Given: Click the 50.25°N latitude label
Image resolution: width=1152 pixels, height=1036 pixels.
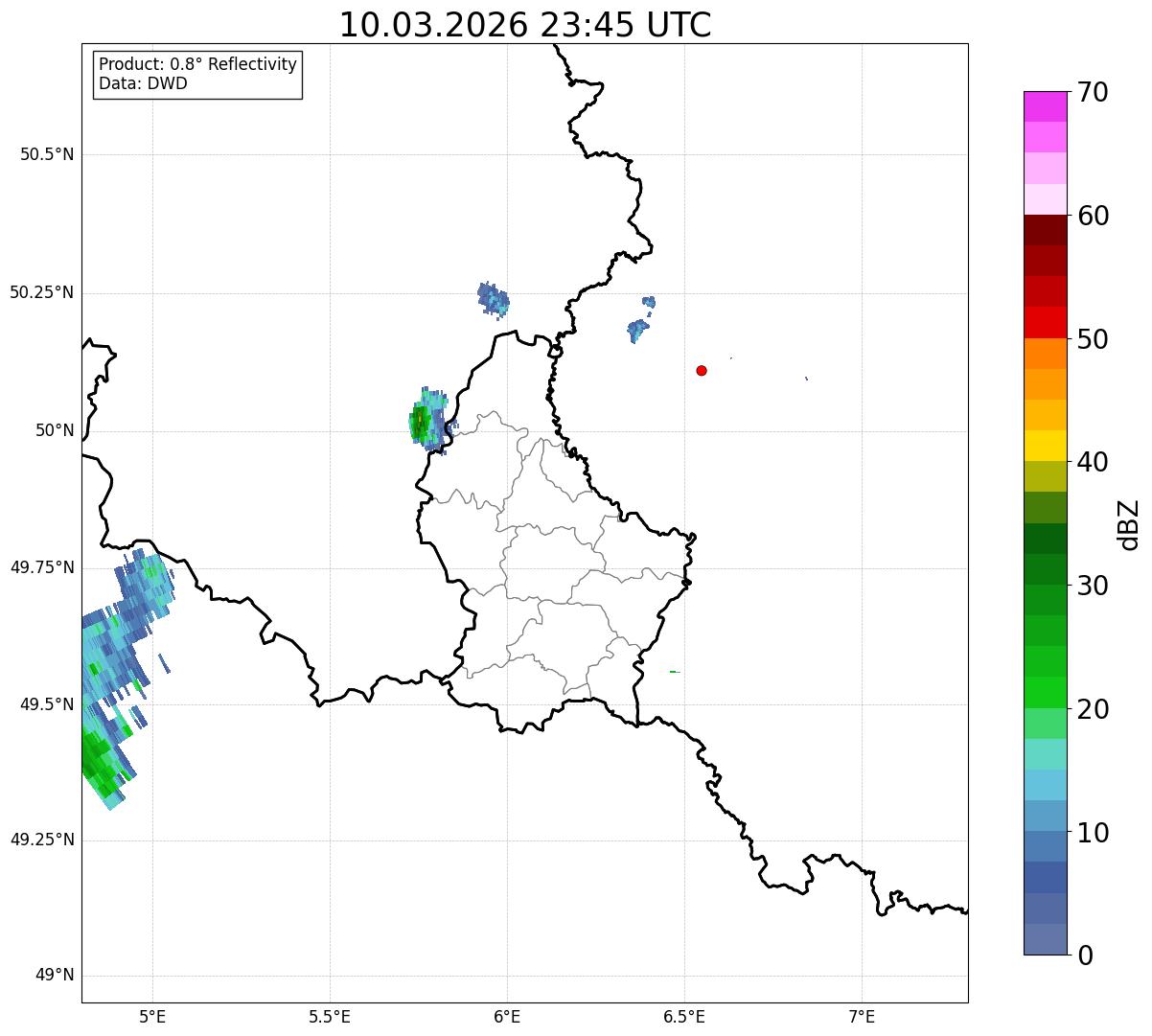Looking at the screenshot, I should pyautogui.click(x=42, y=293).
